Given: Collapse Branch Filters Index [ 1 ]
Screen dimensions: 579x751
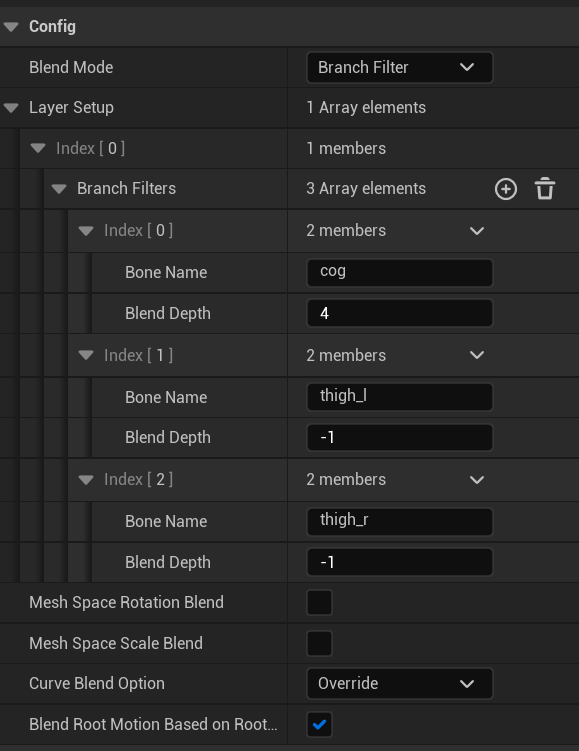Looking at the screenshot, I should [x=86, y=355].
